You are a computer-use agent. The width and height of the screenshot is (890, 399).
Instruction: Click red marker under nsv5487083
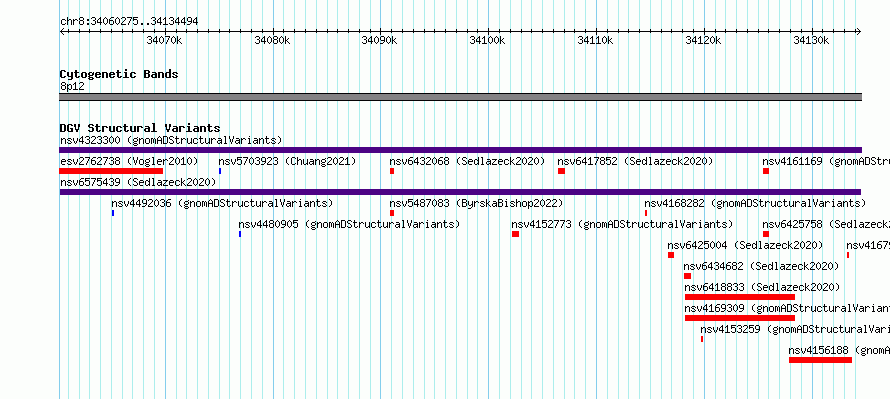[x=392, y=213]
